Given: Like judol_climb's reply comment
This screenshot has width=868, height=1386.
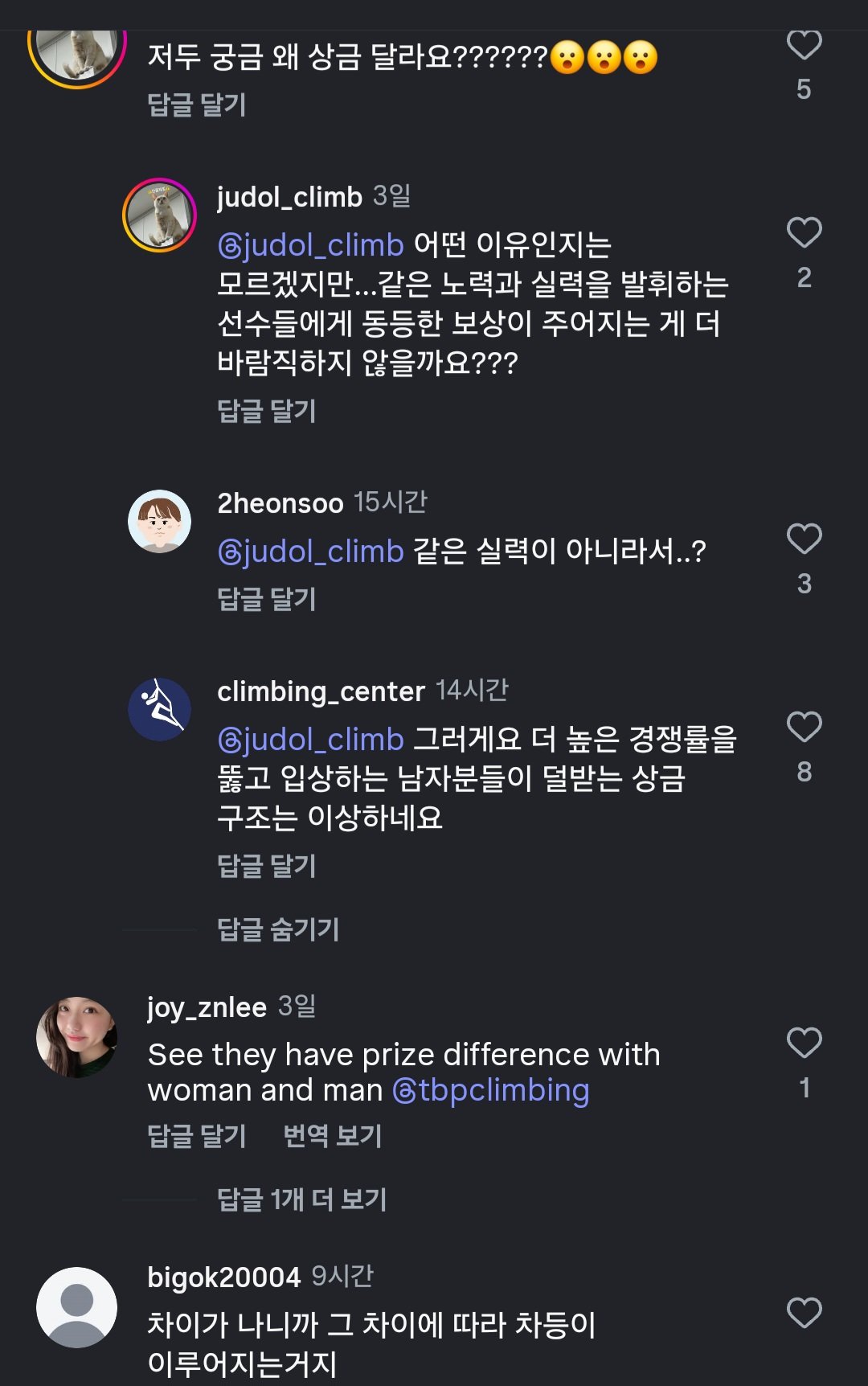Looking at the screenshot, I should 804,233.
